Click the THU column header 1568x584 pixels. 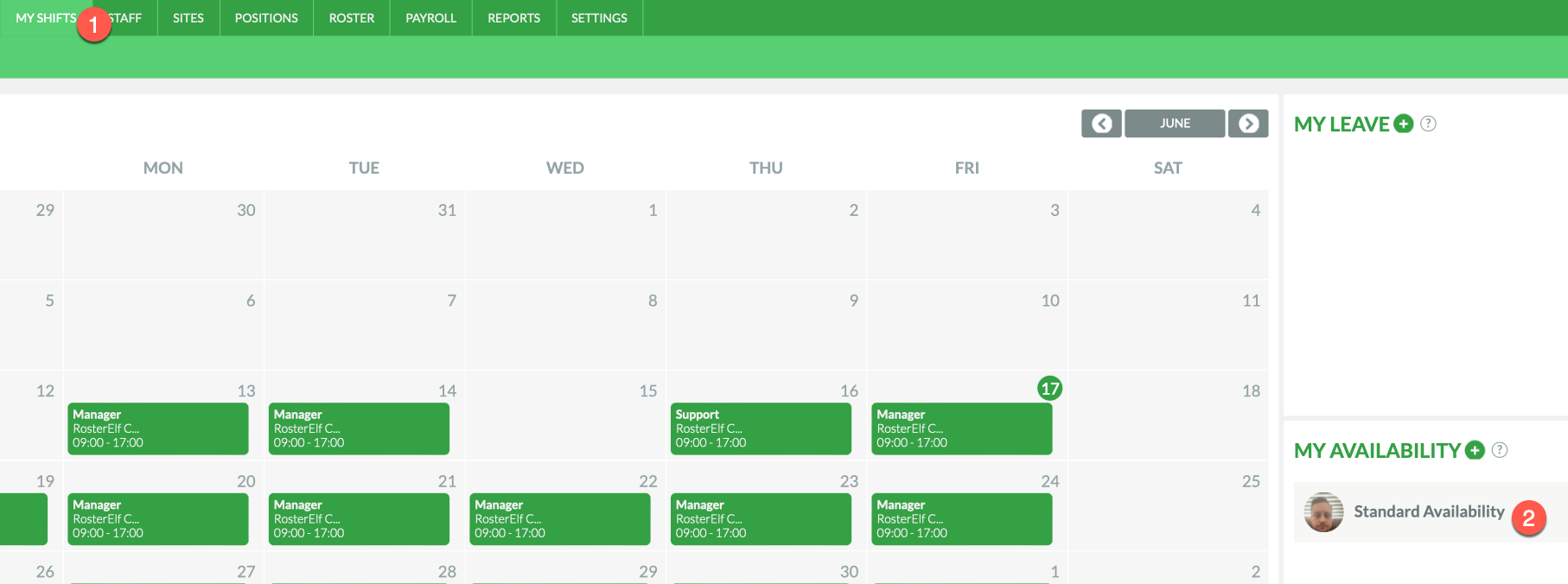[x=766, y=168]
